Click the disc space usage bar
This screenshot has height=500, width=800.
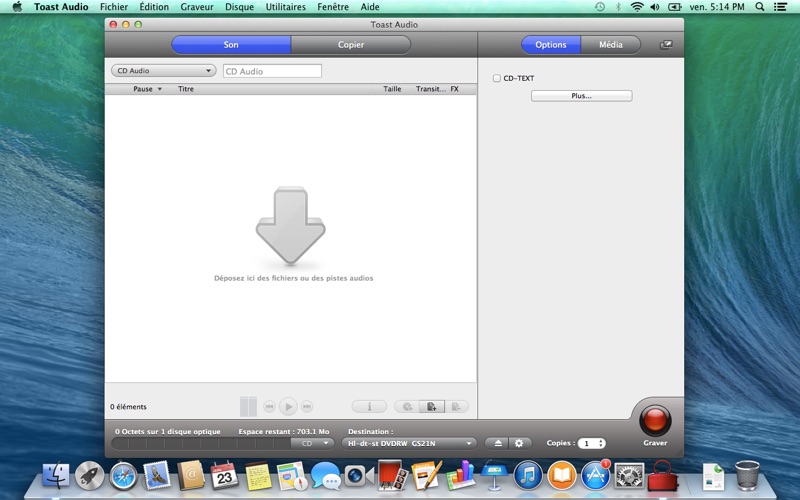201,443
